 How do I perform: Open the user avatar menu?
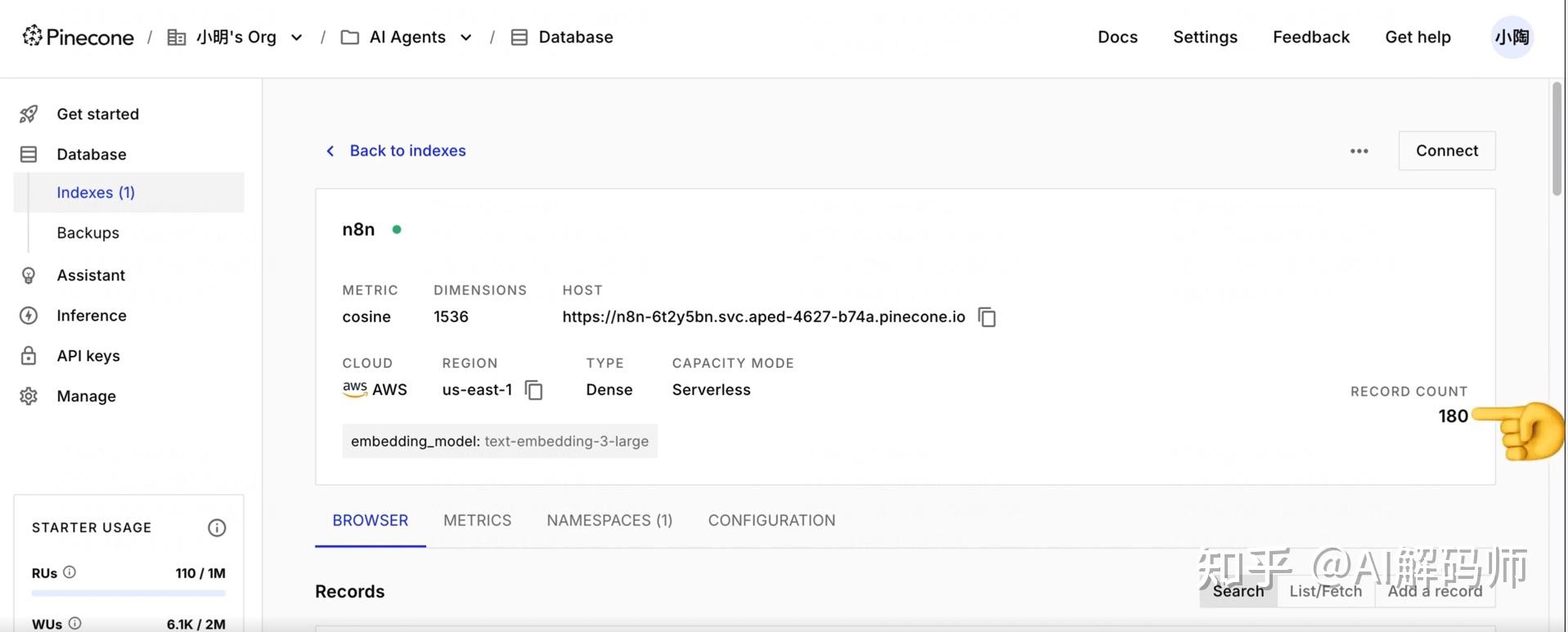coord(1511,38)
